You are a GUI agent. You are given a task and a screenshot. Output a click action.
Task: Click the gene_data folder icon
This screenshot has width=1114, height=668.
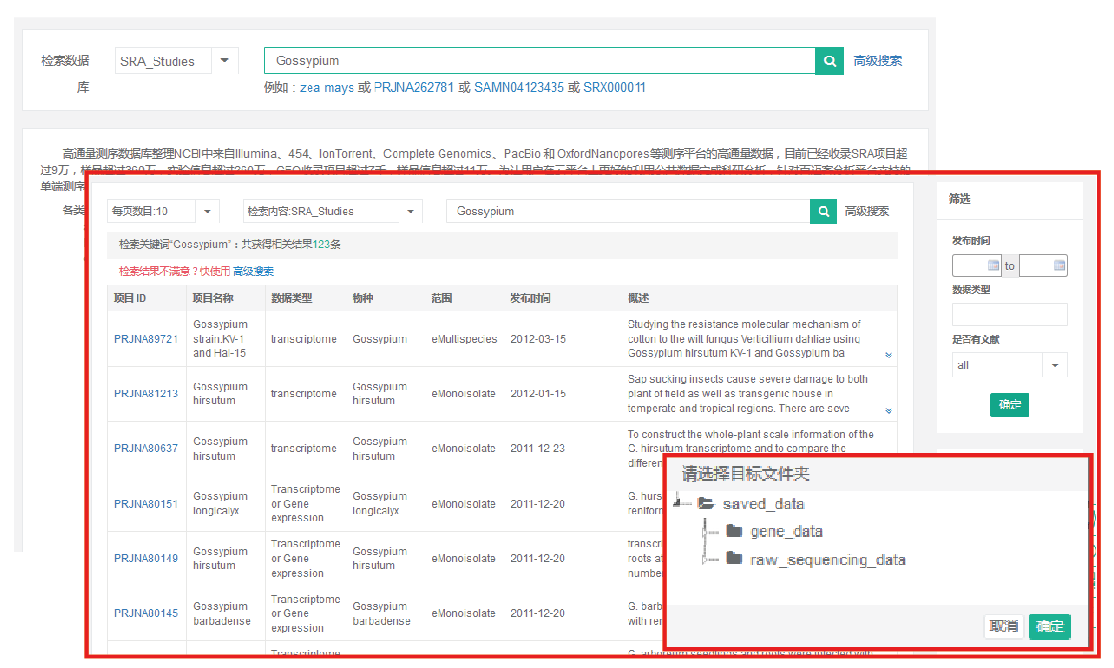pos(734,531)
